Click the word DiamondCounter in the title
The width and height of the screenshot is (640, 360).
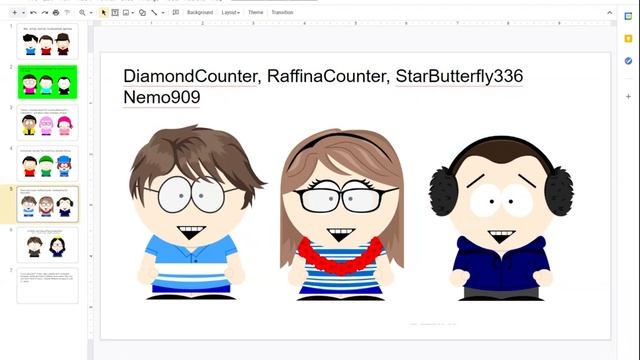pos(190,76)
